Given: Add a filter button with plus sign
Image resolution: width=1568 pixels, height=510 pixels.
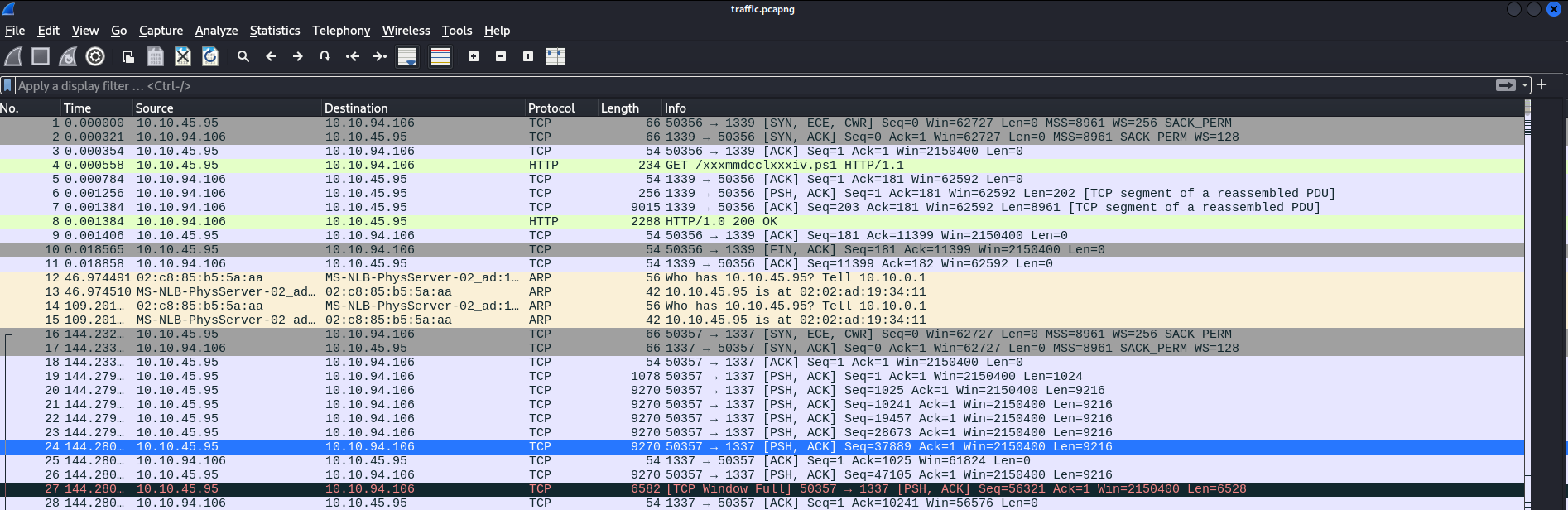Looking at the screenshot, I should (1542, 85).
